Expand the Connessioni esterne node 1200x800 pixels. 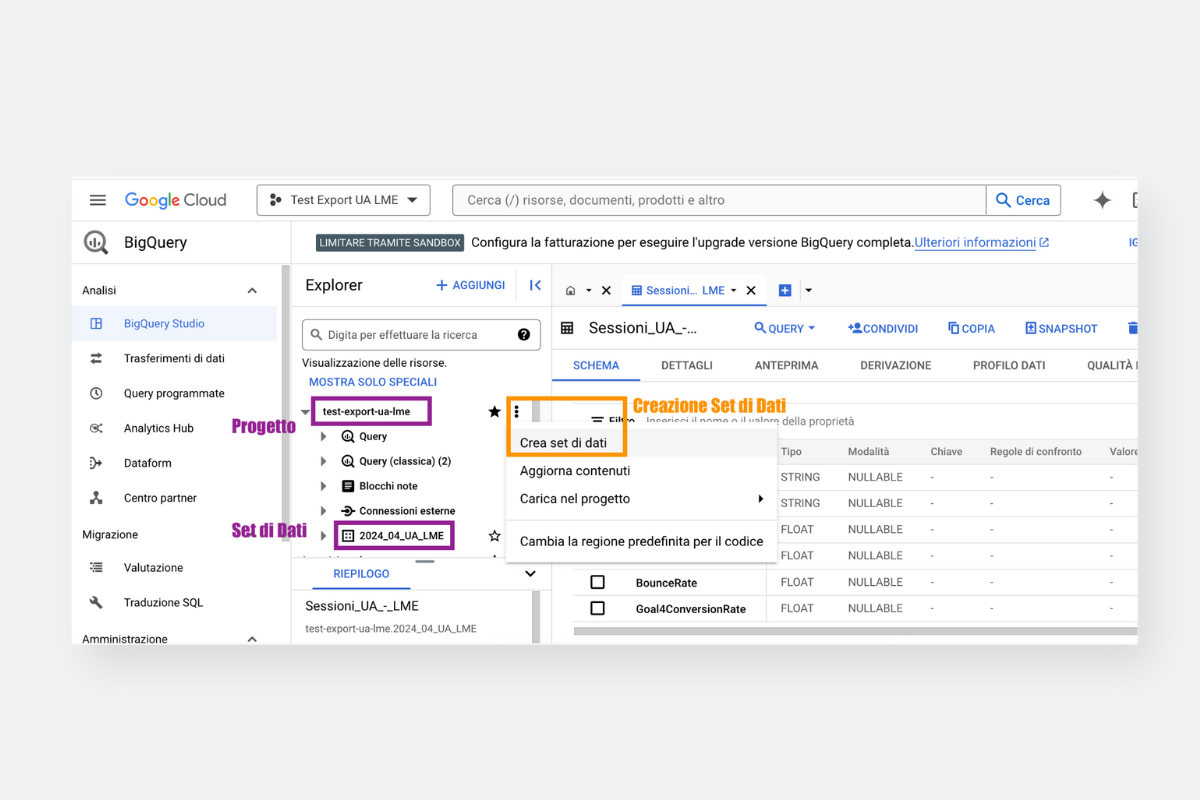pos(323,511)
